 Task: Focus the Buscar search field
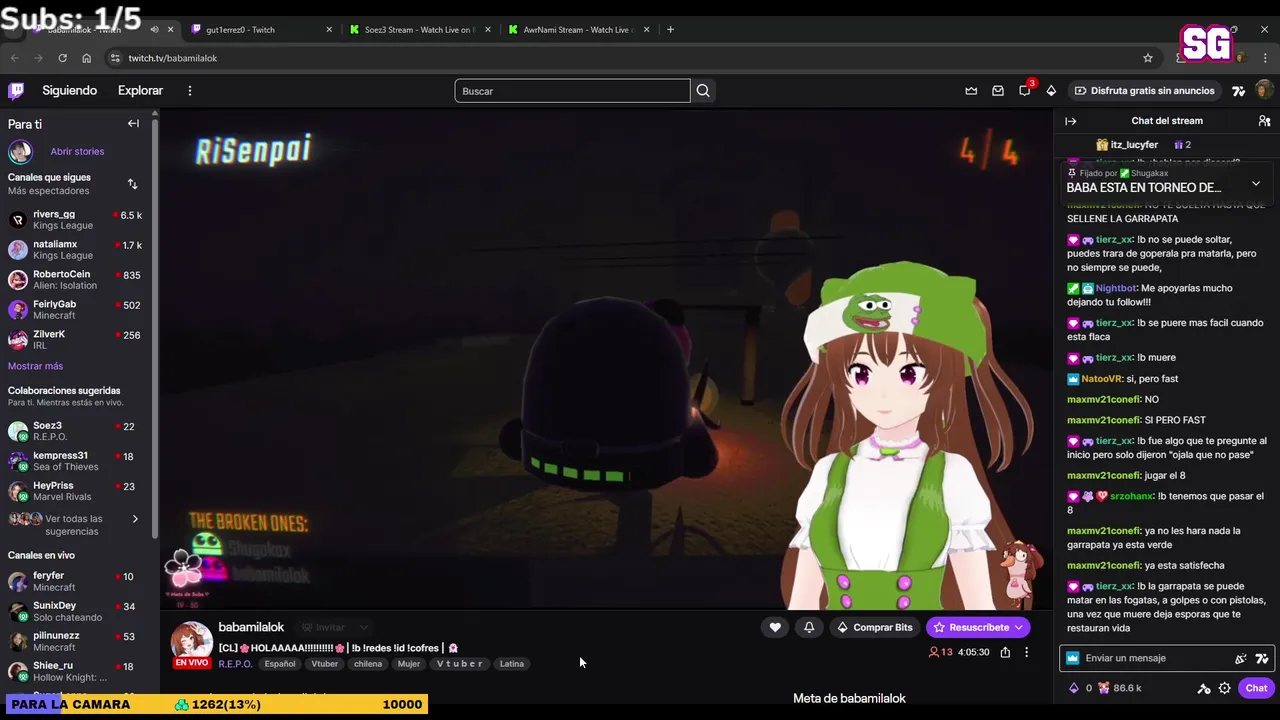point(572,91)
